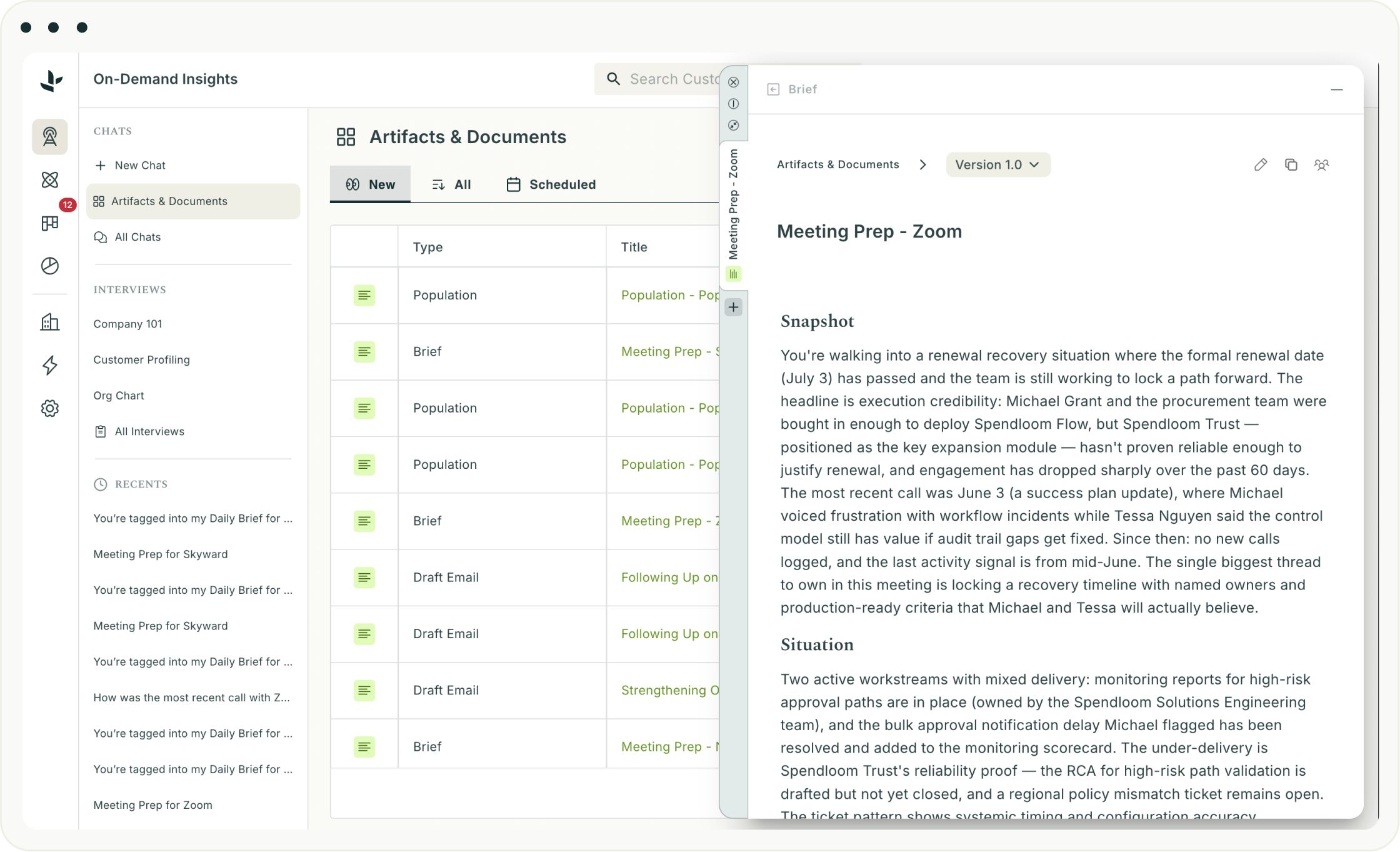Click the Situation section heading
1400x852 pixels.
tap(817, 644)
